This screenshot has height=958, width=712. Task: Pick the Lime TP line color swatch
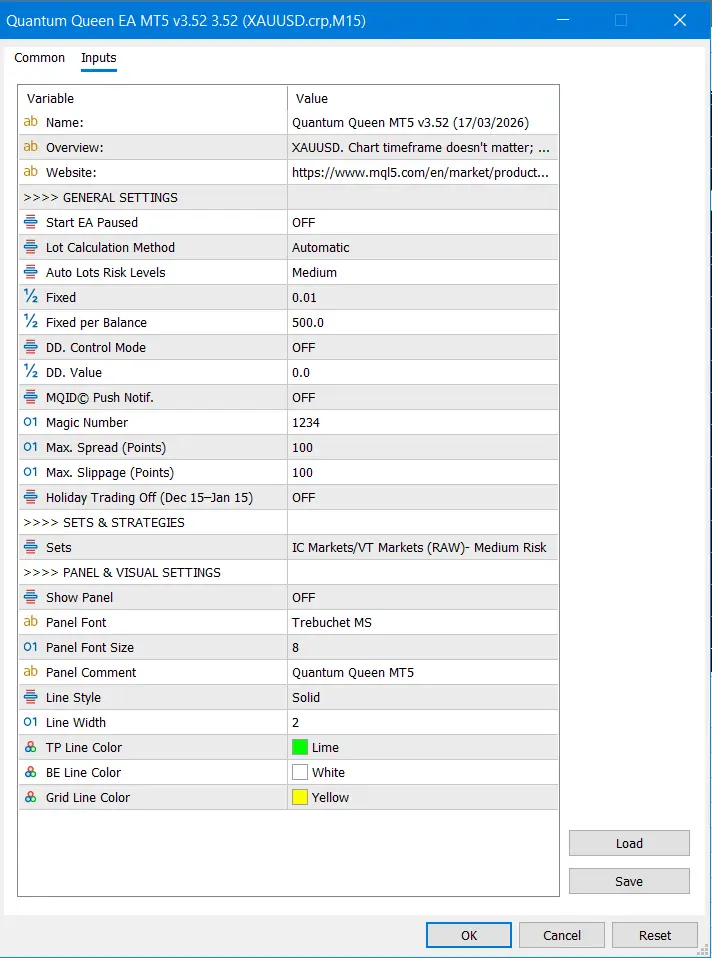click(x=299, y=747)
